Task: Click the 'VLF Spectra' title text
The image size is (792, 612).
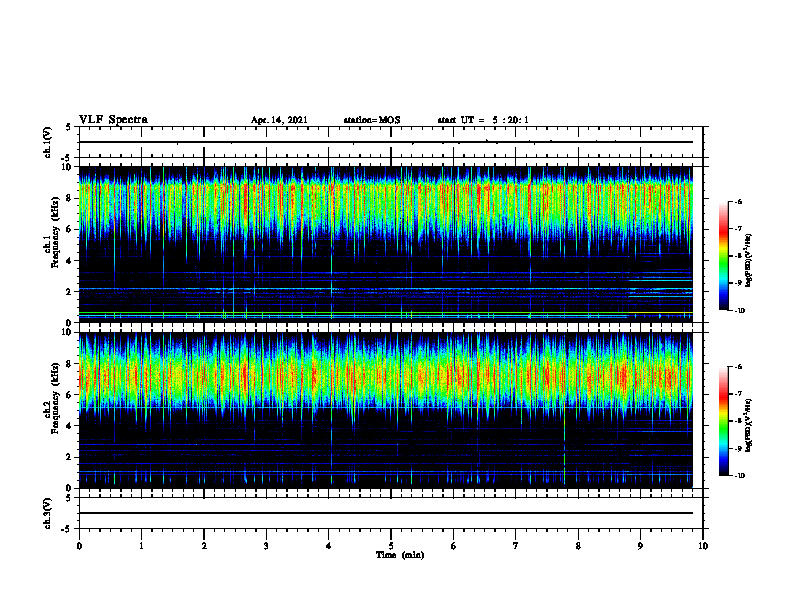Action: [113, 120]
